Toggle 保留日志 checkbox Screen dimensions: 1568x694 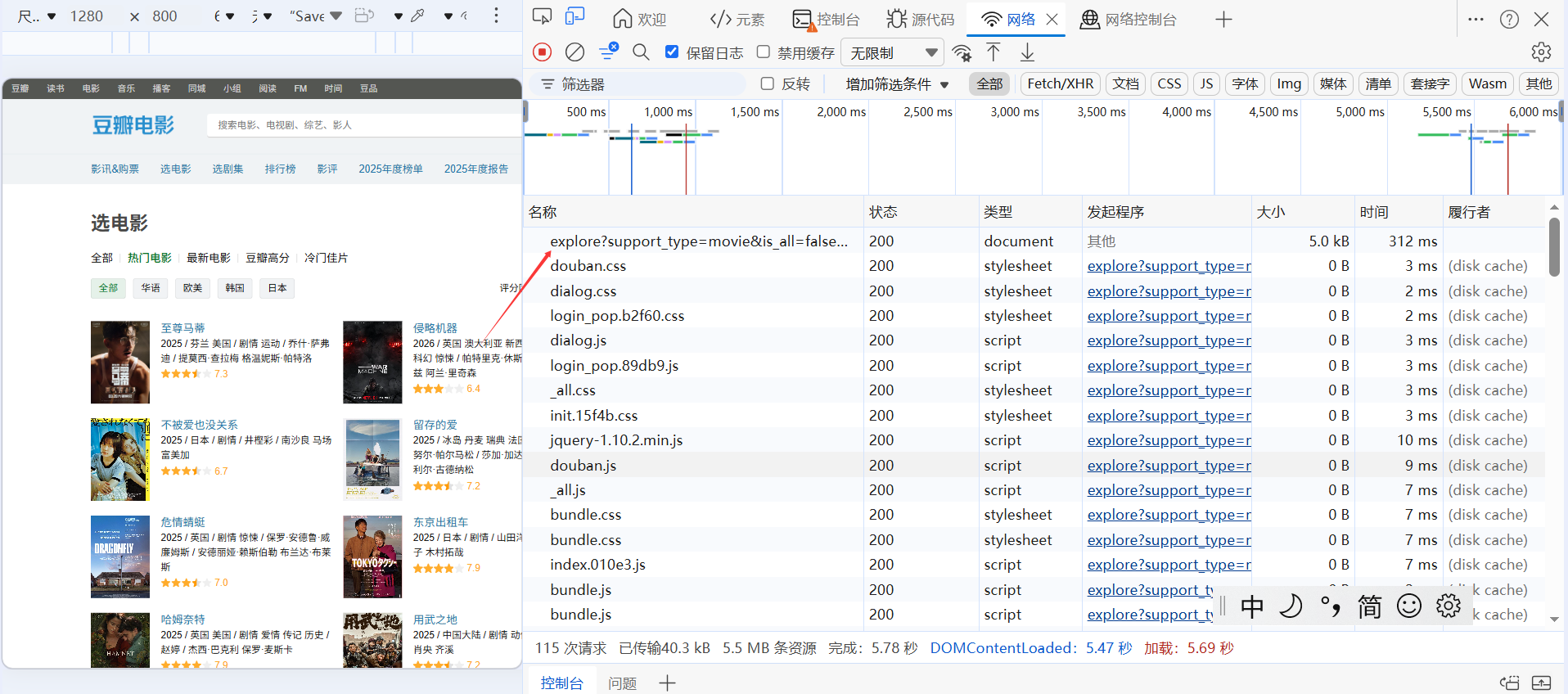(672, 52)
